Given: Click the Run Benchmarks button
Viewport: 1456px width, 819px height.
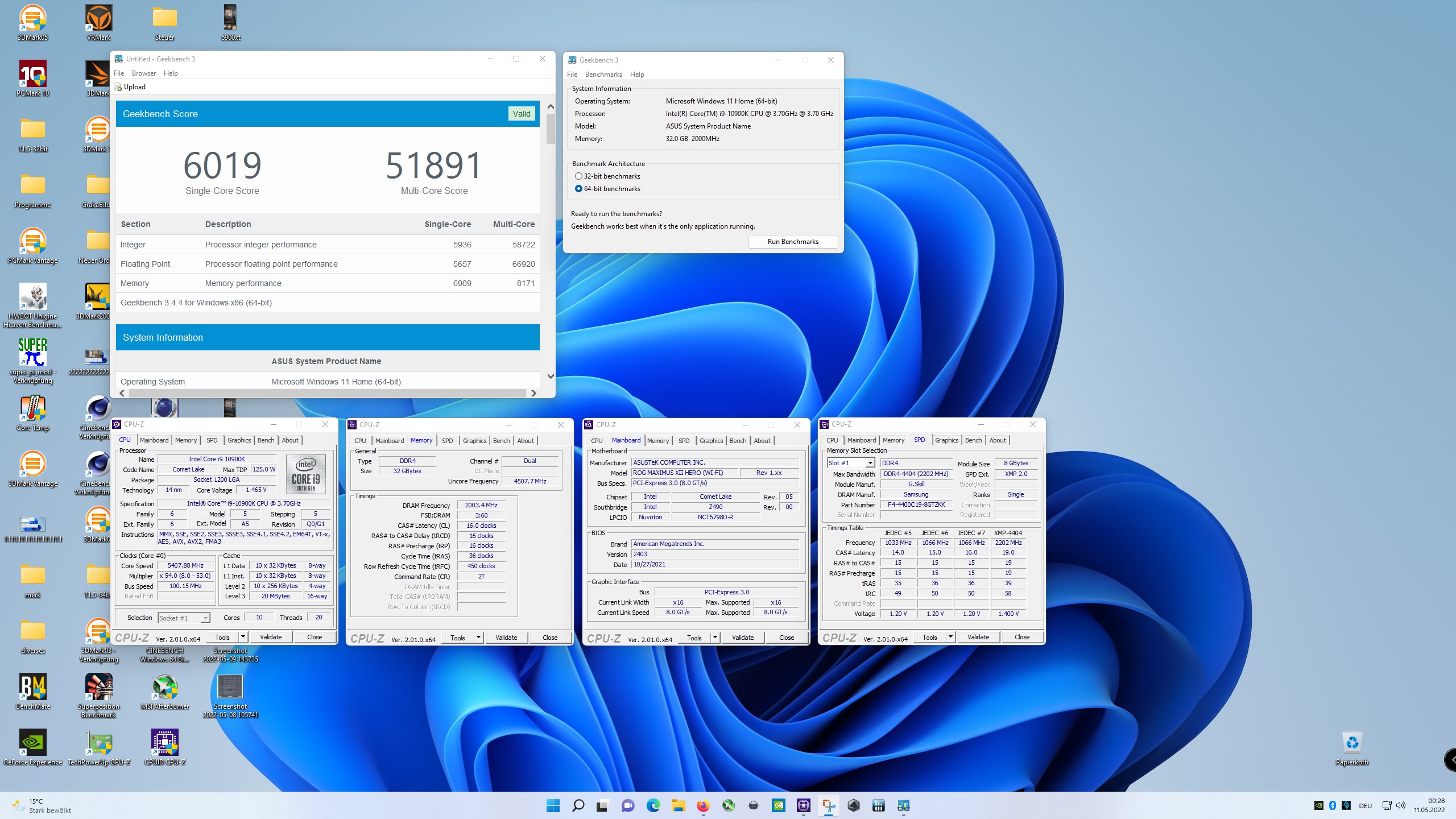Looking at the screenshot, I should tap(793, 242).
